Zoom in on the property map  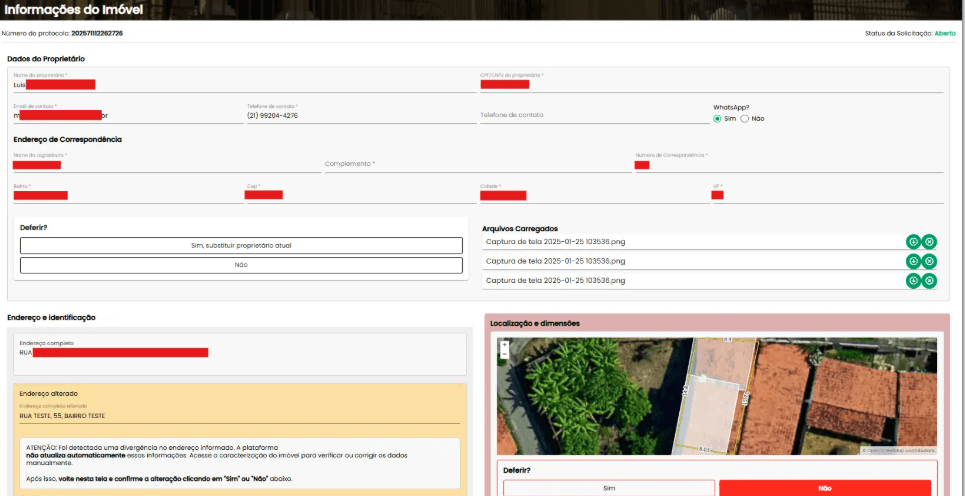tap(505, 345)
